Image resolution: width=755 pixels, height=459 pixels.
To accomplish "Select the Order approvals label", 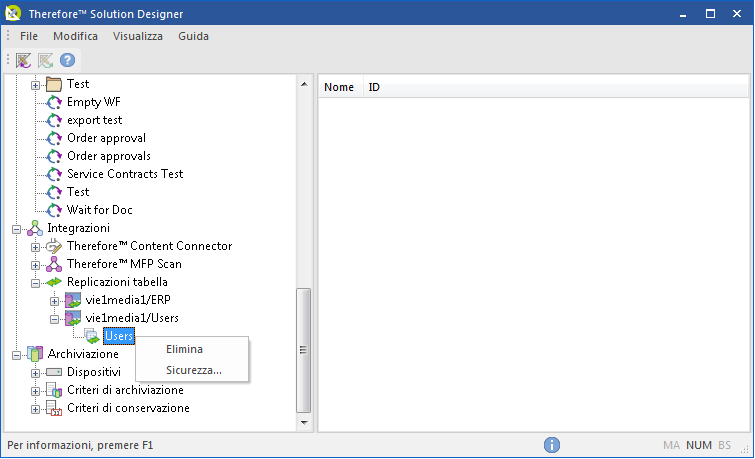I will (x=109, y=156).
